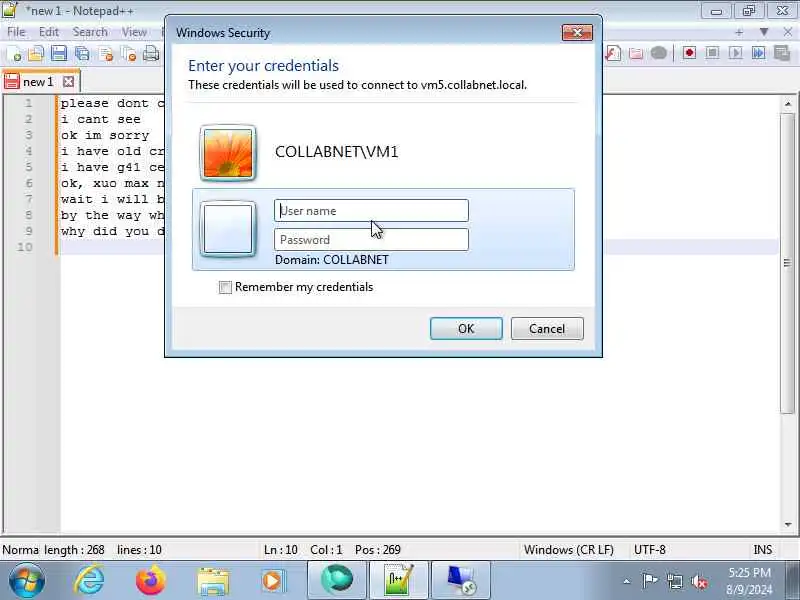Click the editor vertical scrollbar thumb

[787, 263]
